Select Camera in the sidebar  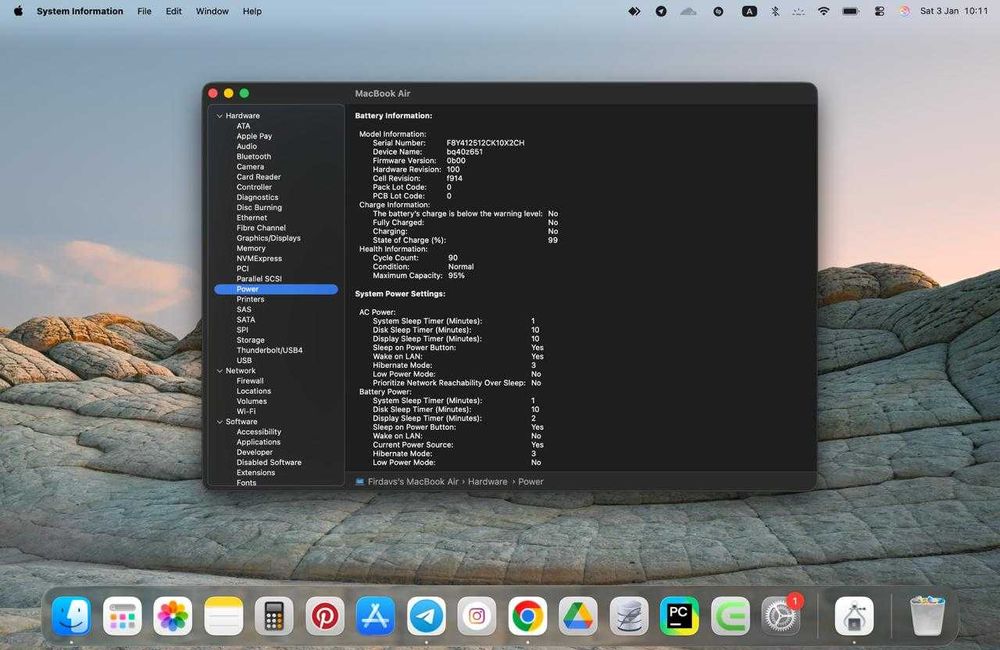point(250,166)
